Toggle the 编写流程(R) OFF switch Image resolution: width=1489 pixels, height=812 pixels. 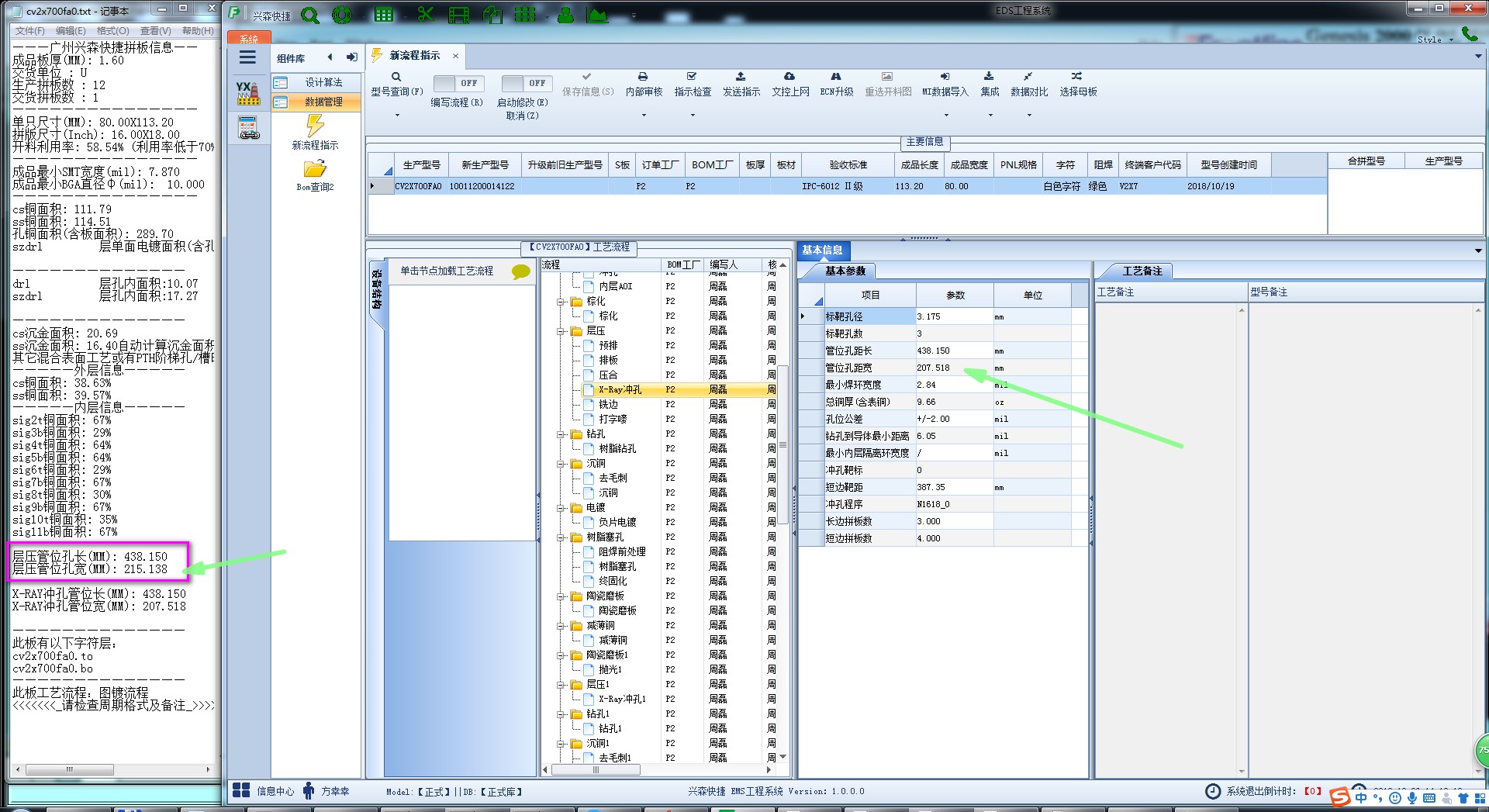458,83
